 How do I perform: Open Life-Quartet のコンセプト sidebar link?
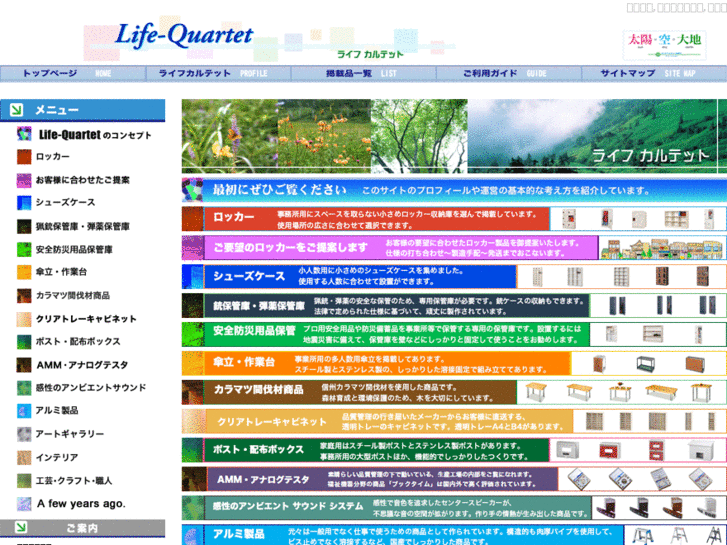point(95,135)
